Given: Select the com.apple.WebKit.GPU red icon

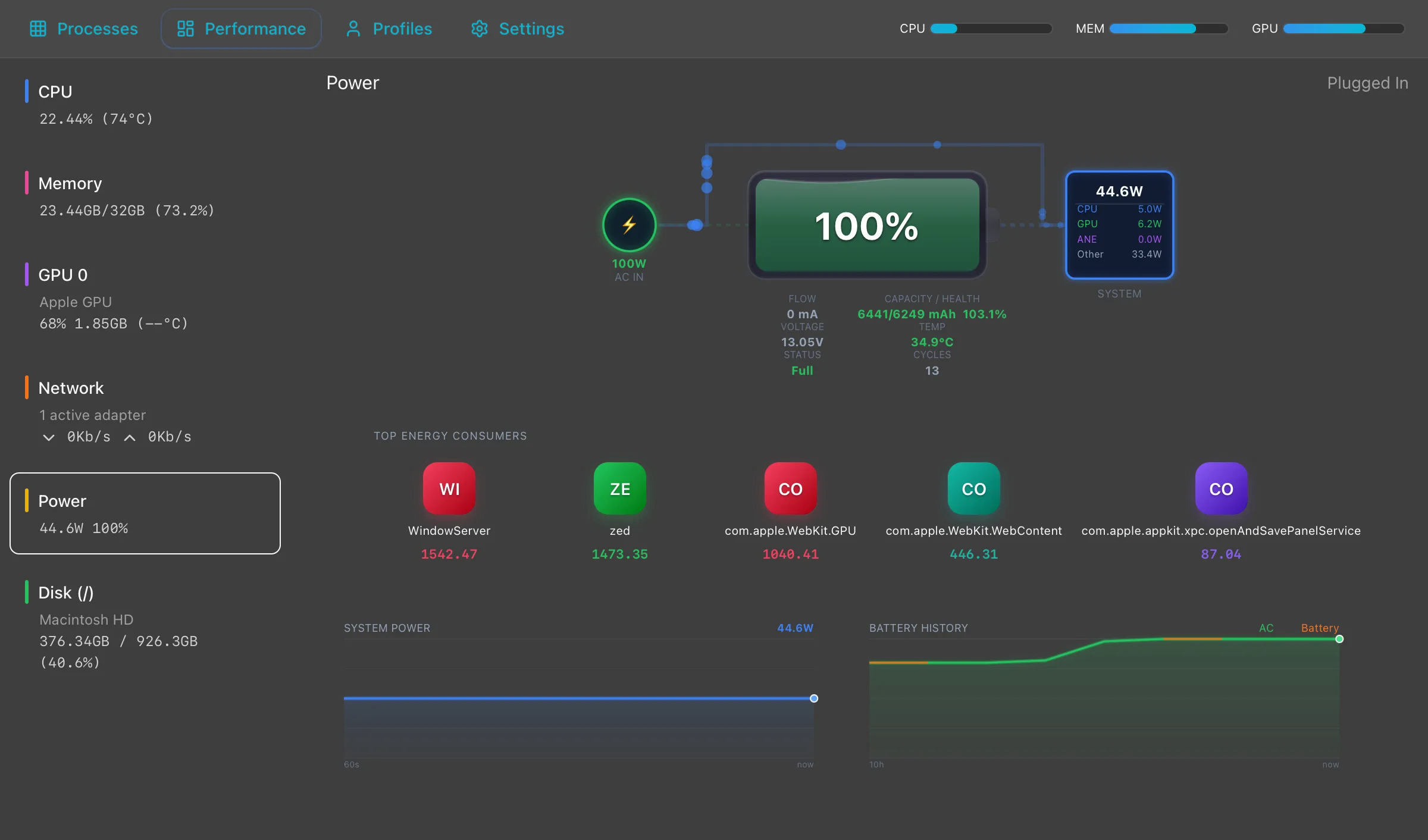Looking at the screenshot, I should pyautogui.click(x=790, y=488).
